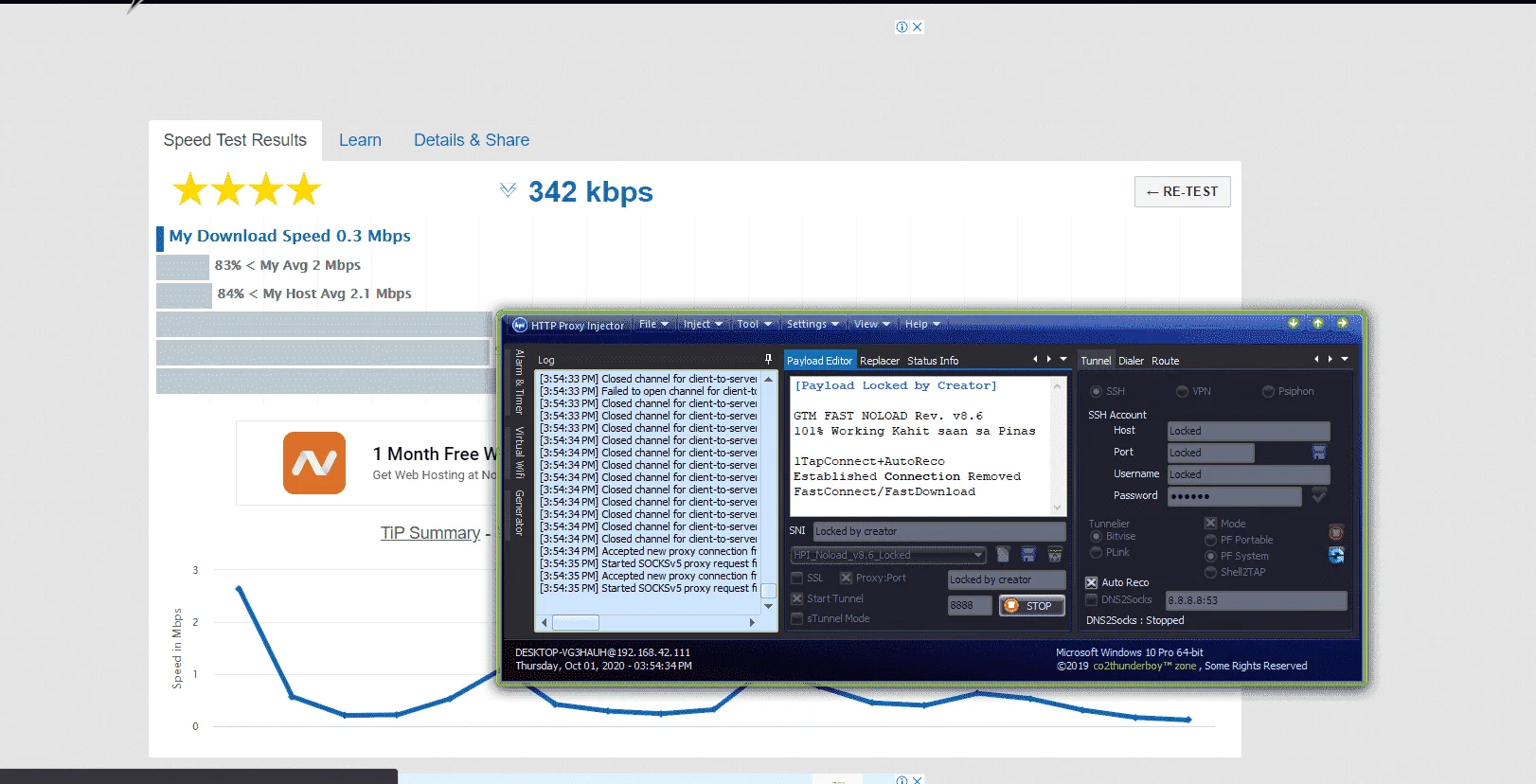Open the TiP Summary link
1536x784 pixels.
(x=430, y=533)
